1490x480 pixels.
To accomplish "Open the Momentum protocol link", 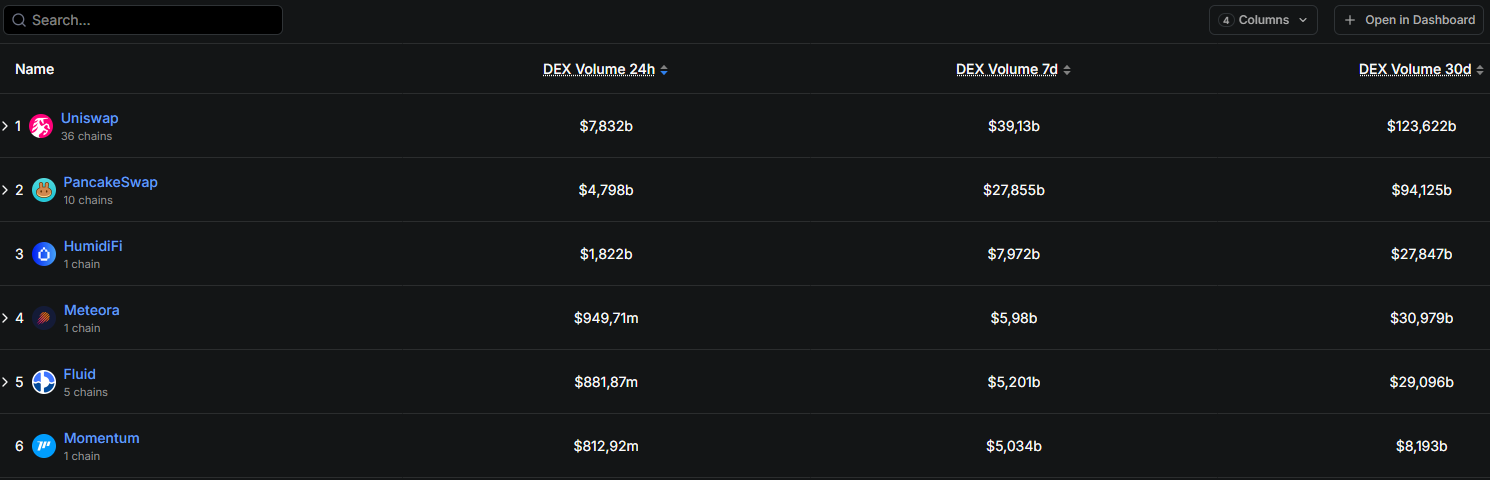I will click(x=101, y=438).
